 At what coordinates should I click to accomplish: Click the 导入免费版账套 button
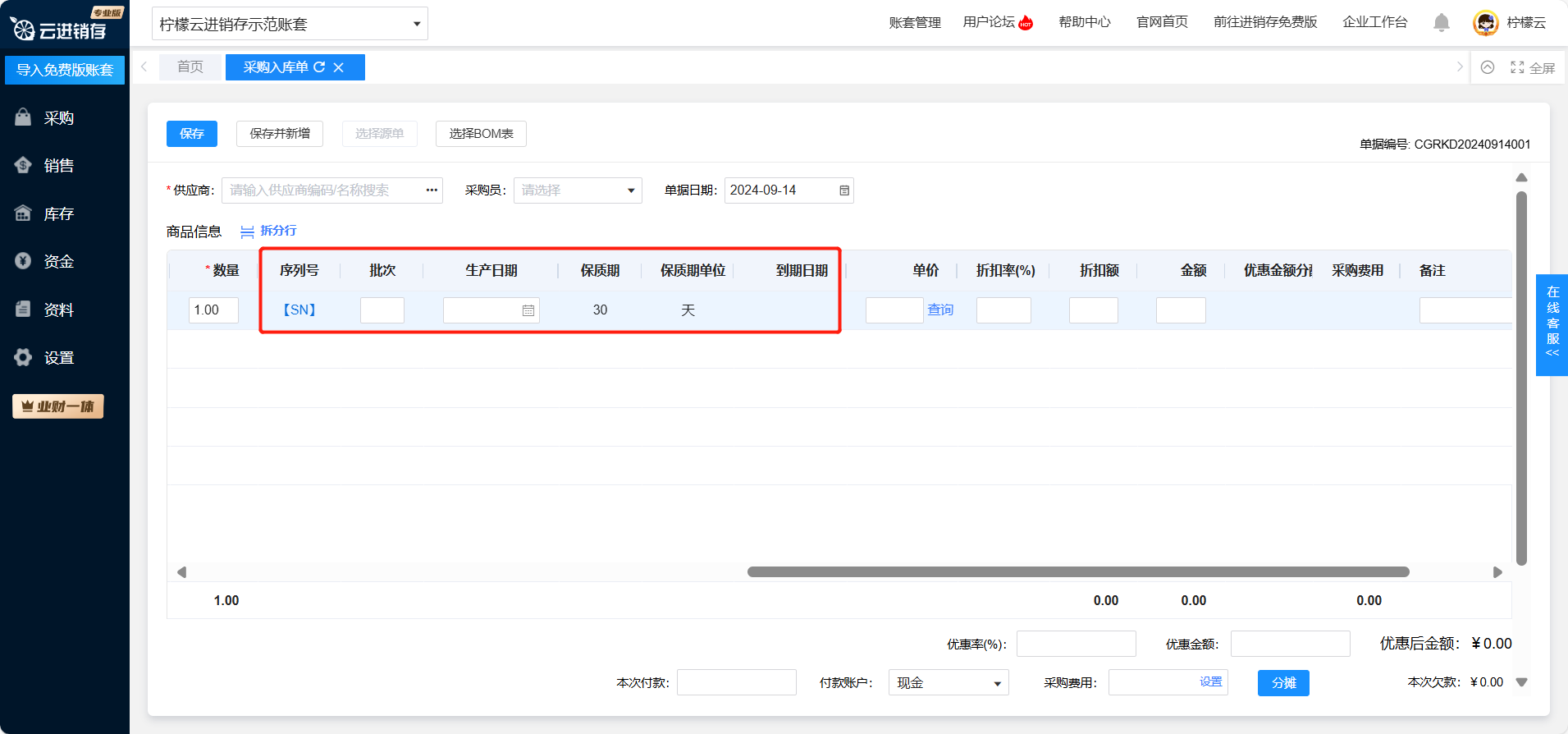[65, 70]
